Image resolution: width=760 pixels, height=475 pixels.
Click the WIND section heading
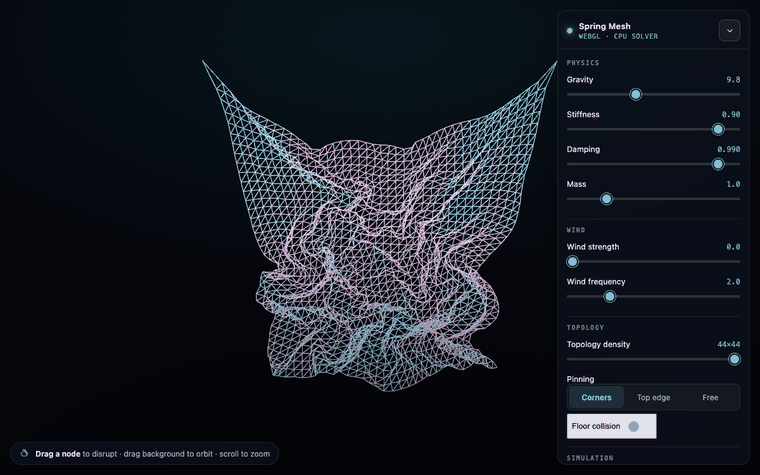point(576,230)
